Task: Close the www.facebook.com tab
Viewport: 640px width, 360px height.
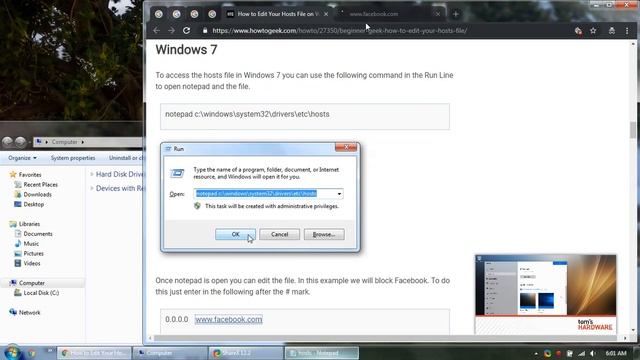Action: tap(438, 14)
